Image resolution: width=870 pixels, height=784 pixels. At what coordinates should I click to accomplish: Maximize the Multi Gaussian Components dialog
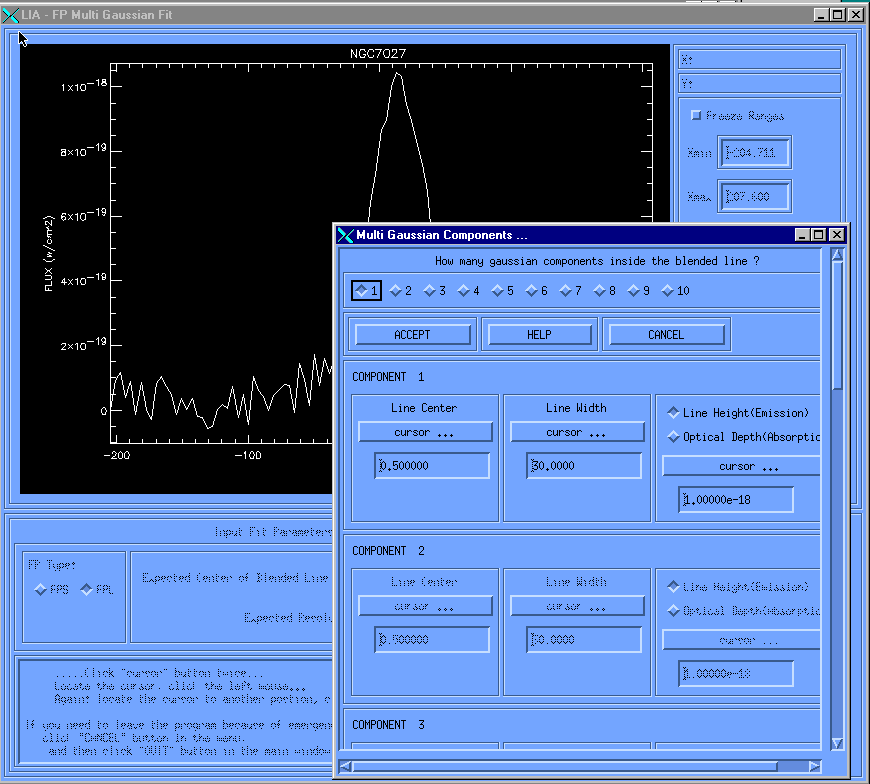[x=819, y=235]
